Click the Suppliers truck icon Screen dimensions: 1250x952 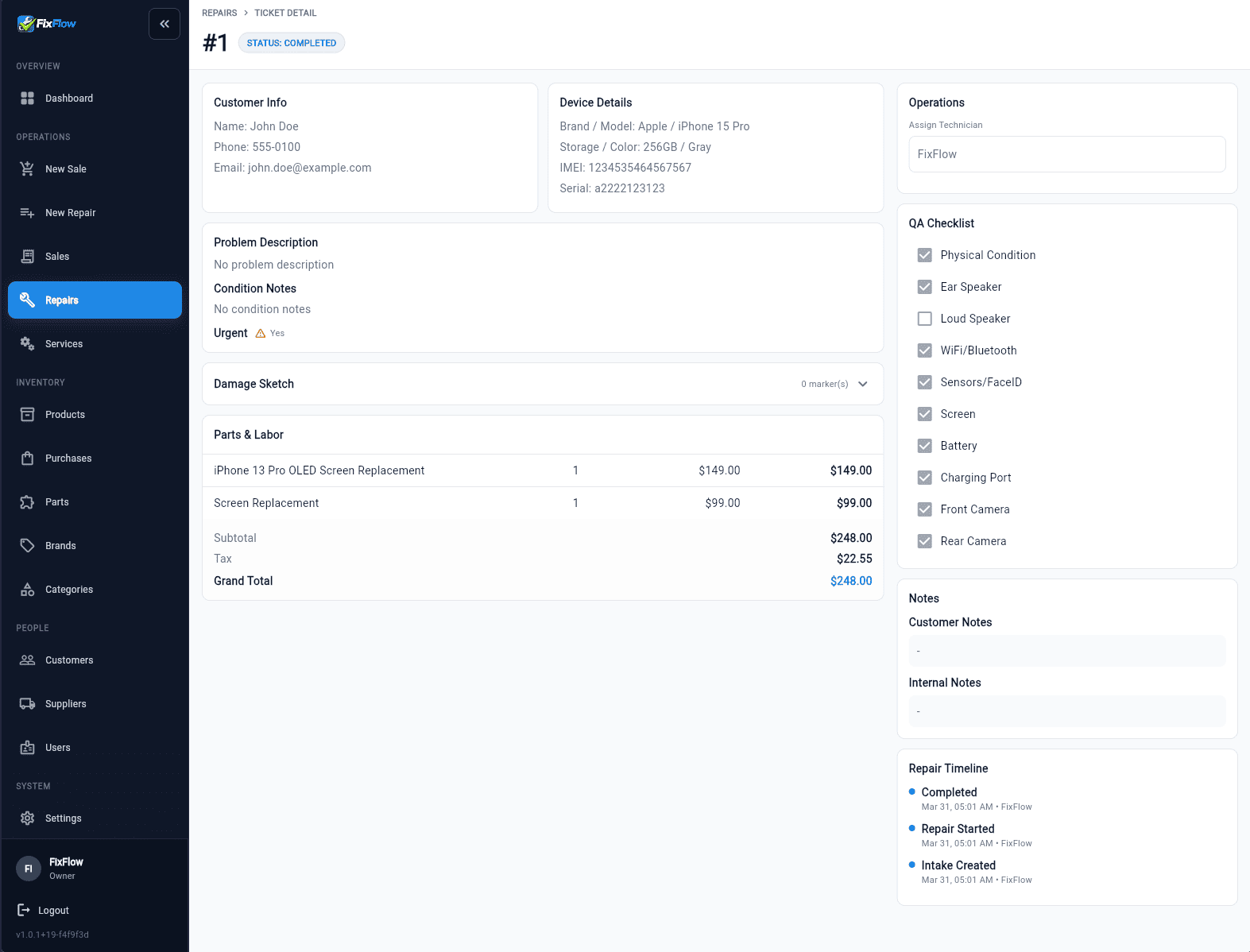pyautogui.click(x=27, y=703)
